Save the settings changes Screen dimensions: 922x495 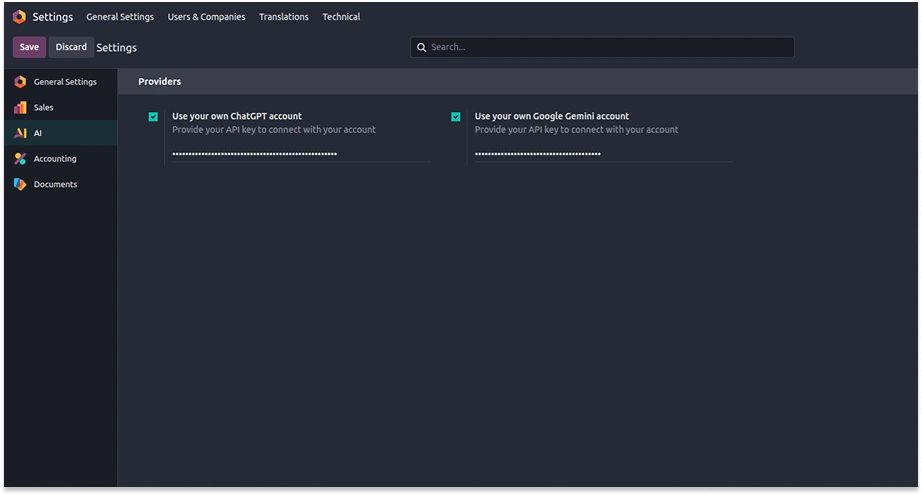pyautogui.click(x=29, y=47)
